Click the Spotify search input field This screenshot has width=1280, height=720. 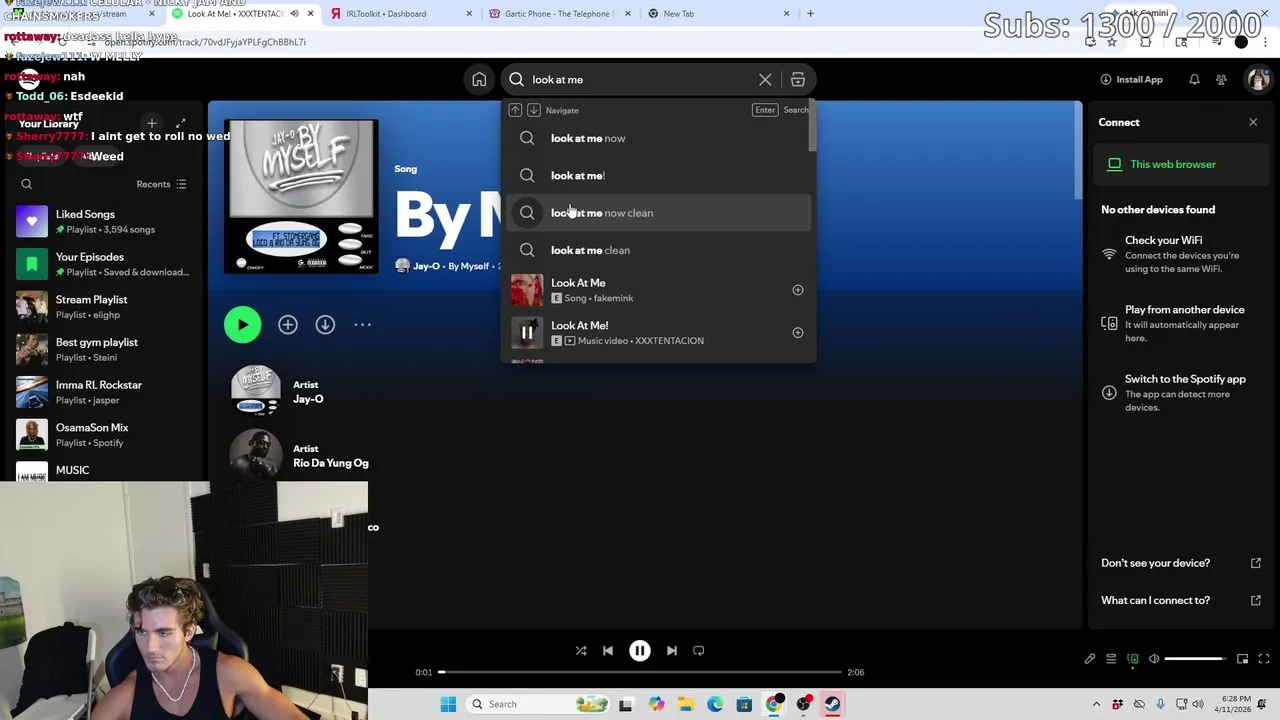click(x=640, y=80)
